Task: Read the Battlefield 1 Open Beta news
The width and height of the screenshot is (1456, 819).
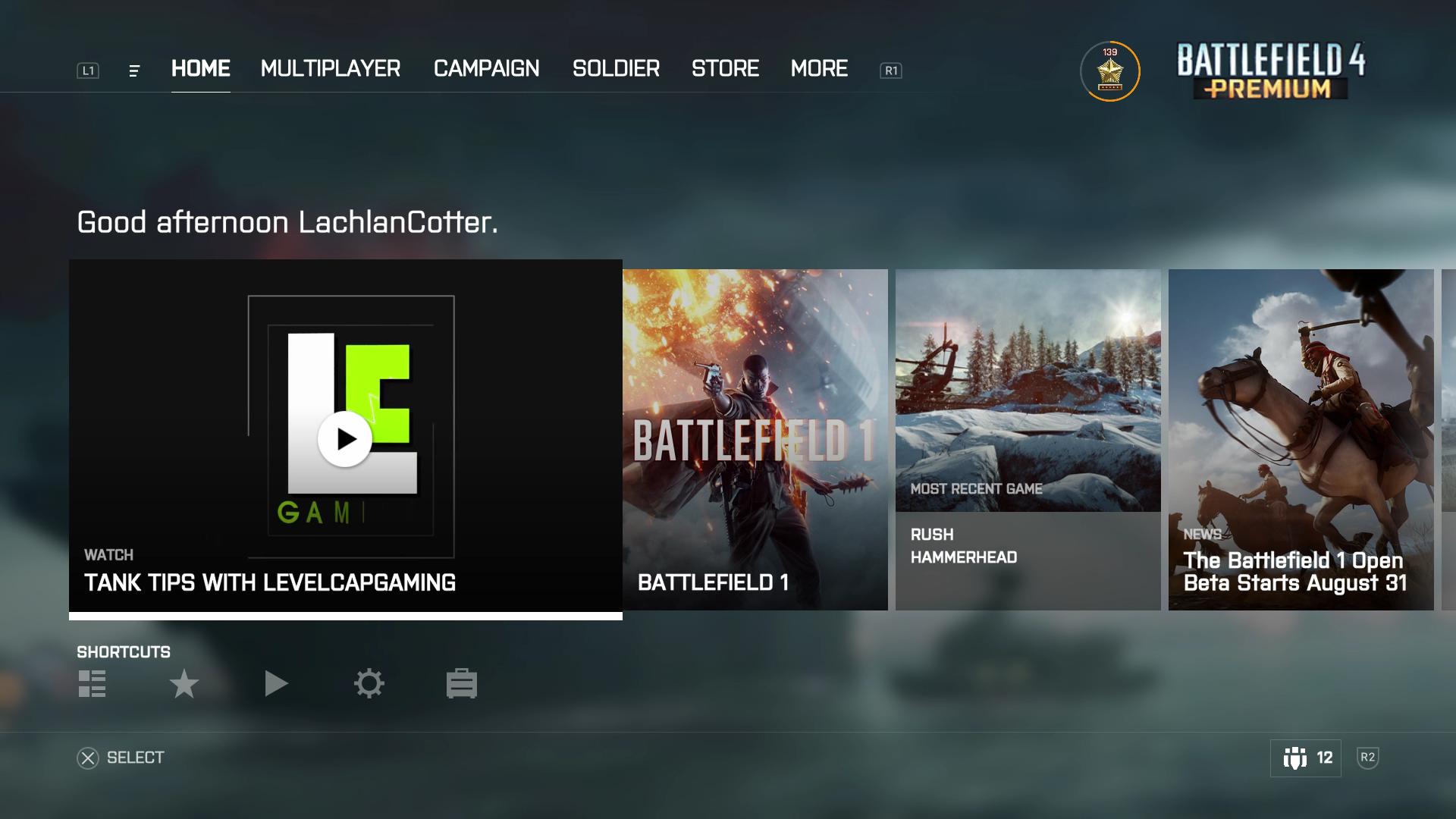Action: (x=1301, y=440)
